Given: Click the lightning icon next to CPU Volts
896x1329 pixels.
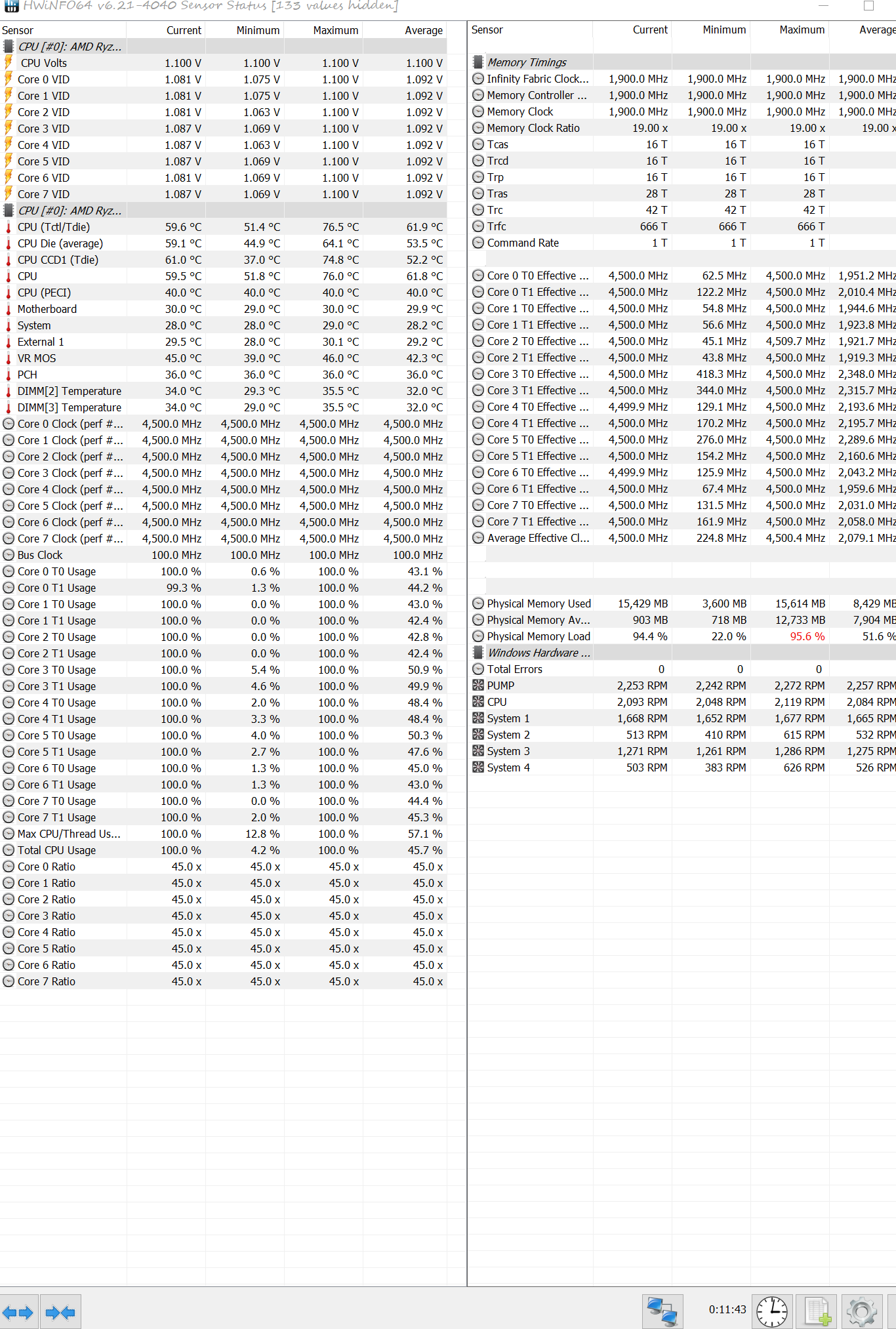Looking at the screenshot, I should point(9,63).
